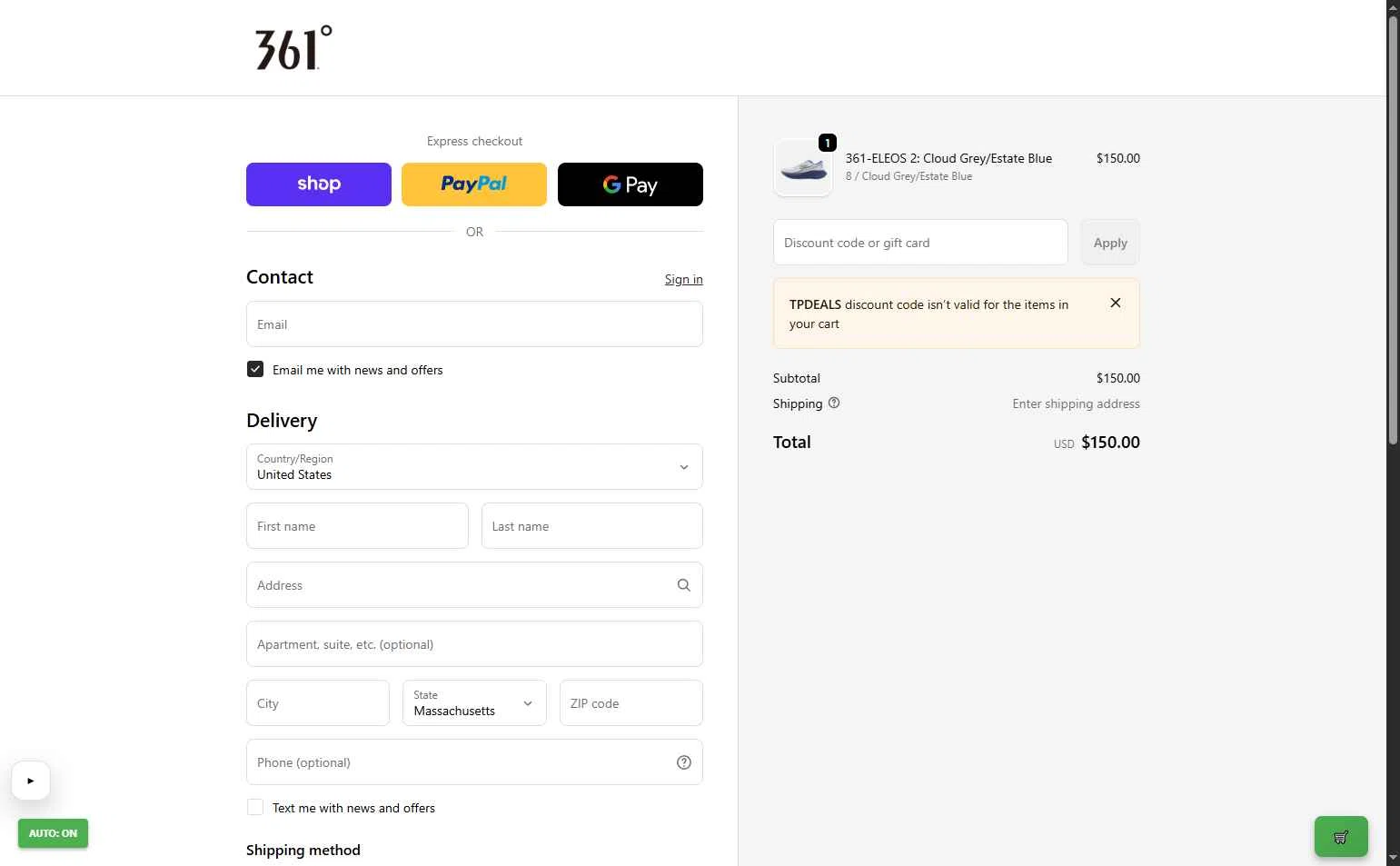
Task: Click the item quantity badge on shoe
Action: point(828,143)
